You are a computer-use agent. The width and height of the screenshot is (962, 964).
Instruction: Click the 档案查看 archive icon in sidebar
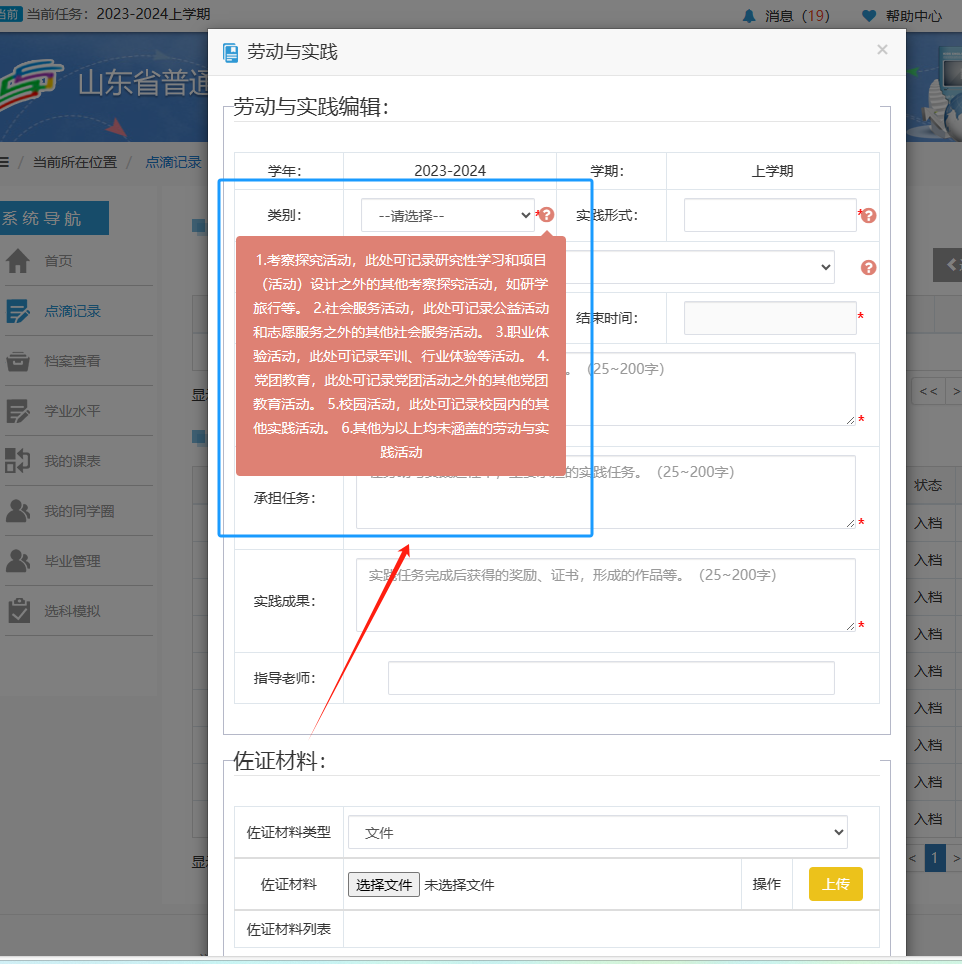tap(18, 361)
